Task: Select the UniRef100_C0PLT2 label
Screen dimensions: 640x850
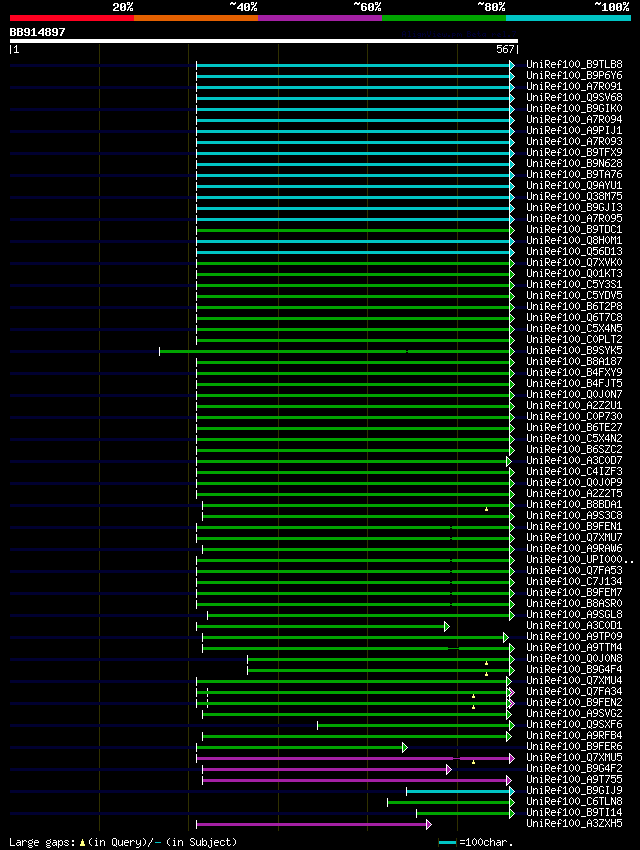Action: coord(574,339)
